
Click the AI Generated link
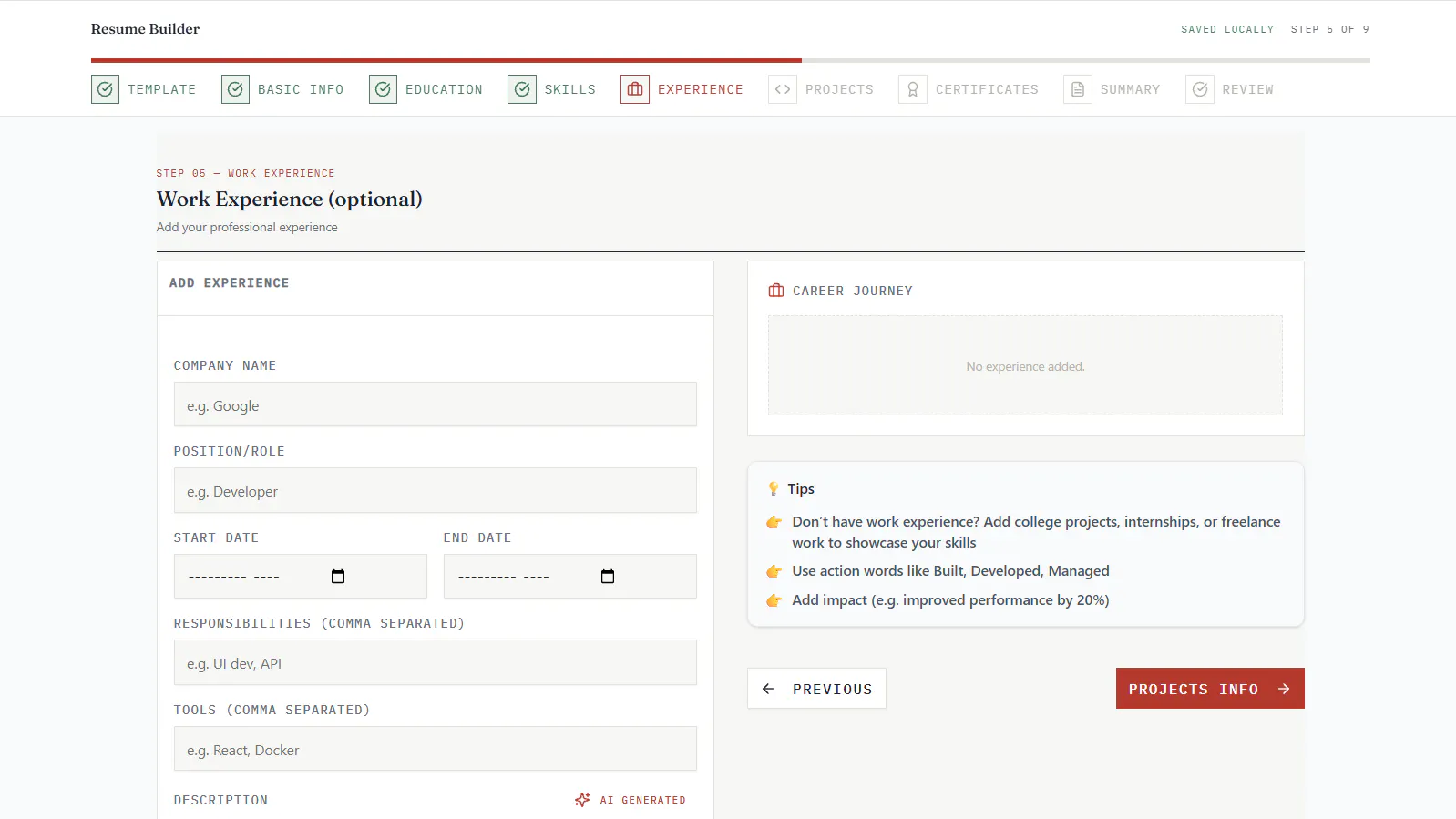[631, 800]
